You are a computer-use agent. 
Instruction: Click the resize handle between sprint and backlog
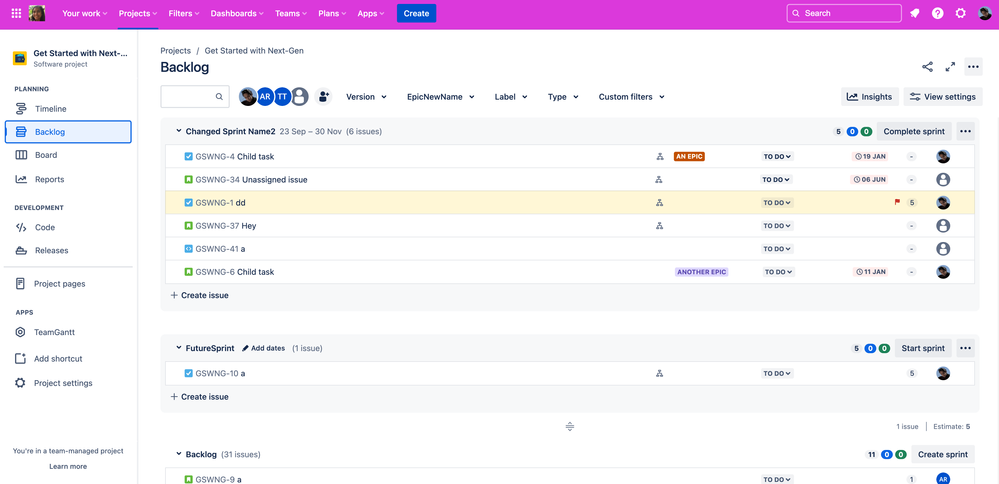click(570, 427)
